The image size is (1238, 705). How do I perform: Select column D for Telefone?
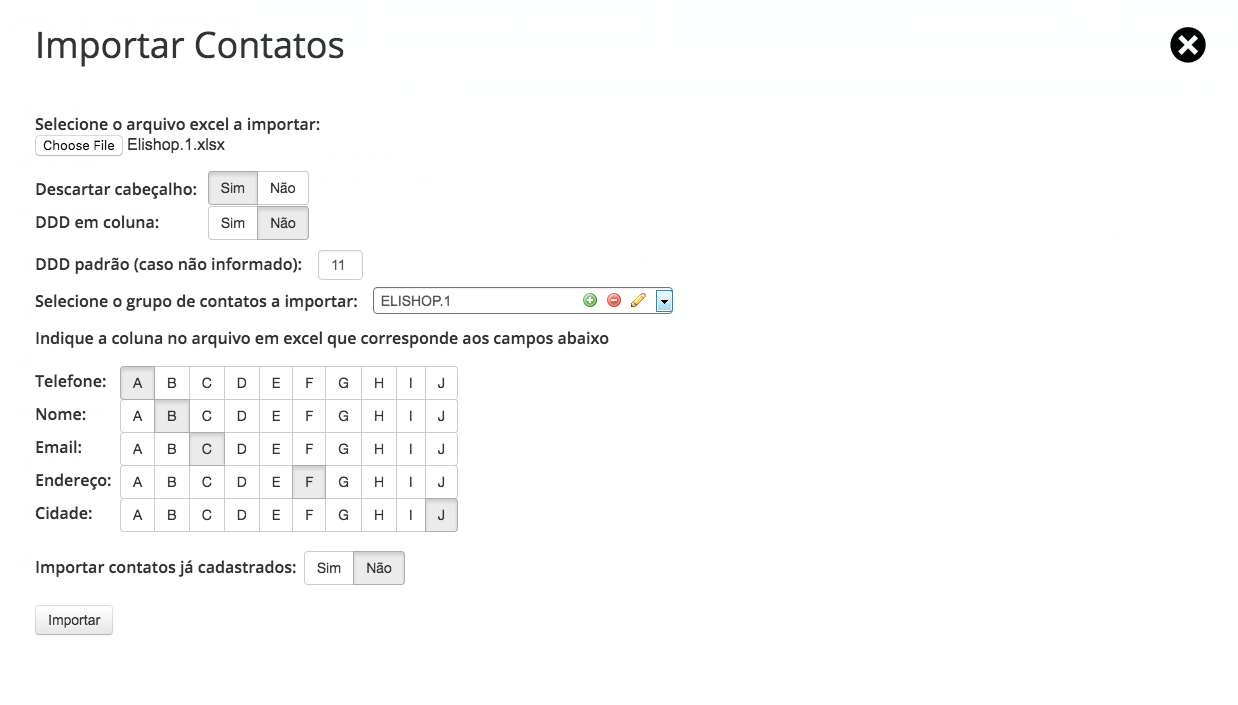[242, 383]
